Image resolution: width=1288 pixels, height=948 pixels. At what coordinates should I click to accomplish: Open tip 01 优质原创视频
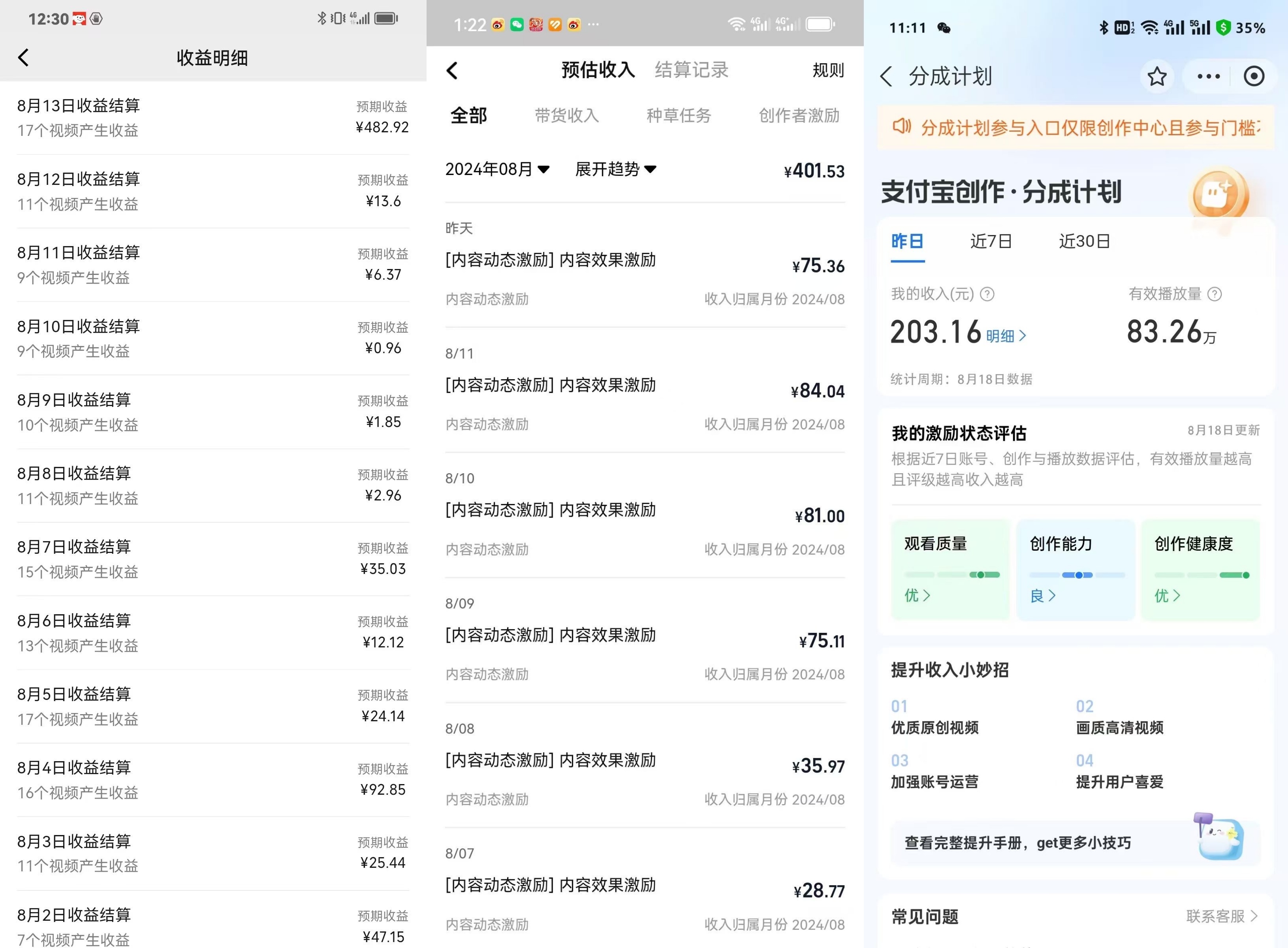click(x=935, y=717)
